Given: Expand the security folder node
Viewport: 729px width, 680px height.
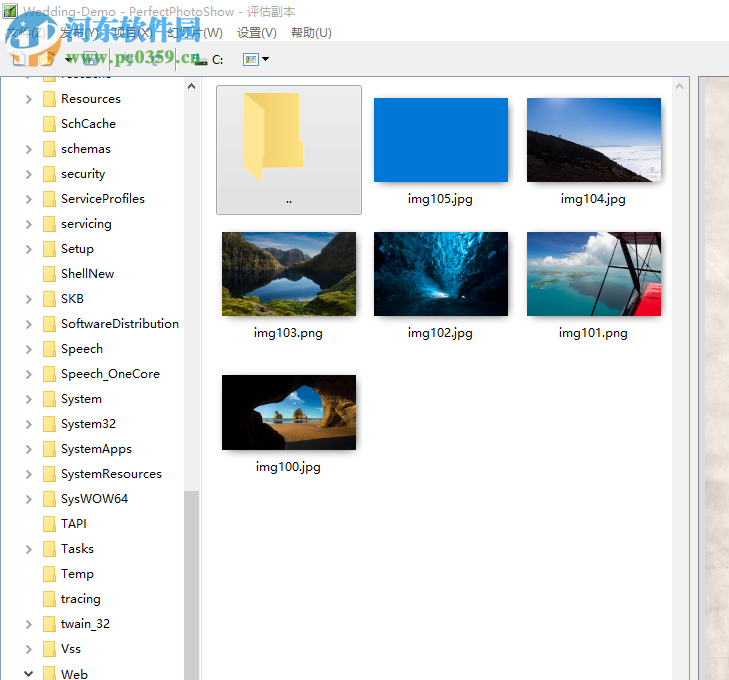Looking at the screenshot, I should [x=29, y=174].
